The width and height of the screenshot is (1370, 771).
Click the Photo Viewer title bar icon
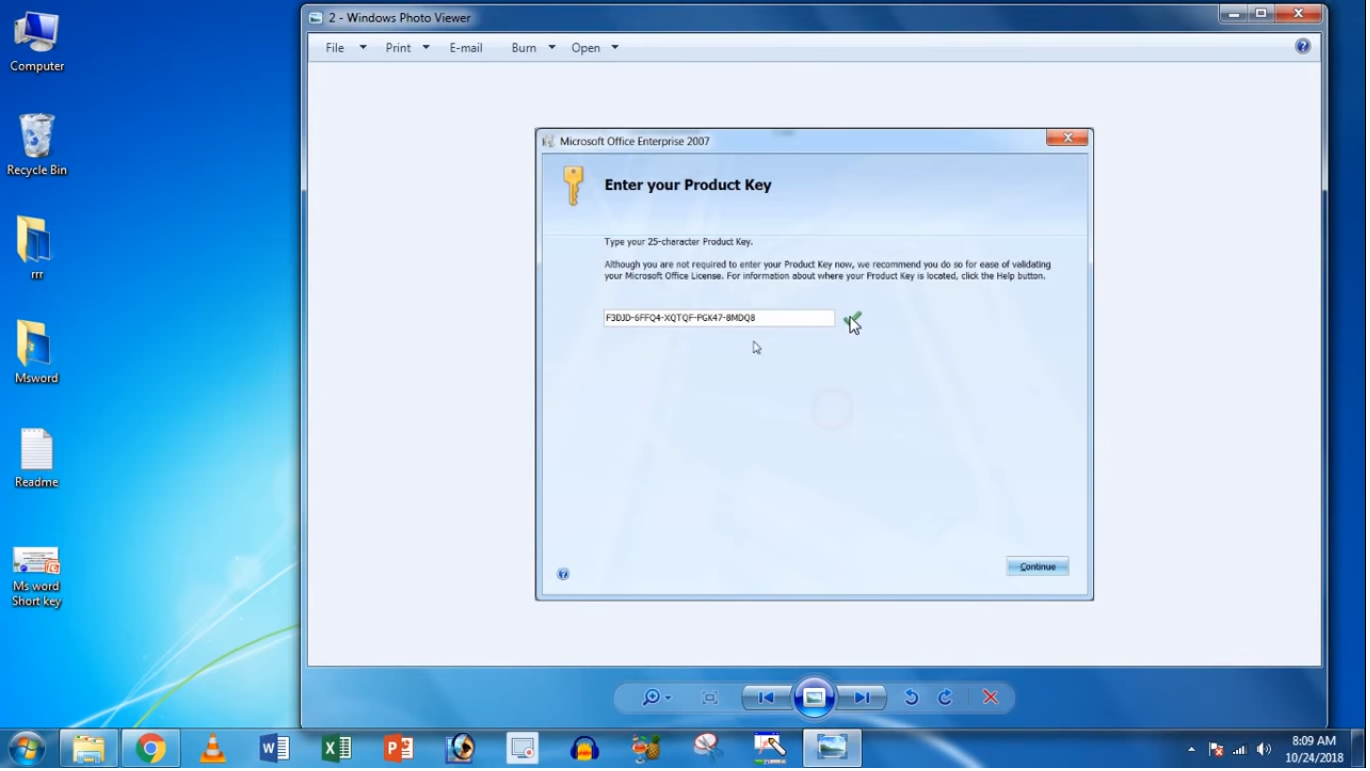pyautogui.click(x=316, y=18)
